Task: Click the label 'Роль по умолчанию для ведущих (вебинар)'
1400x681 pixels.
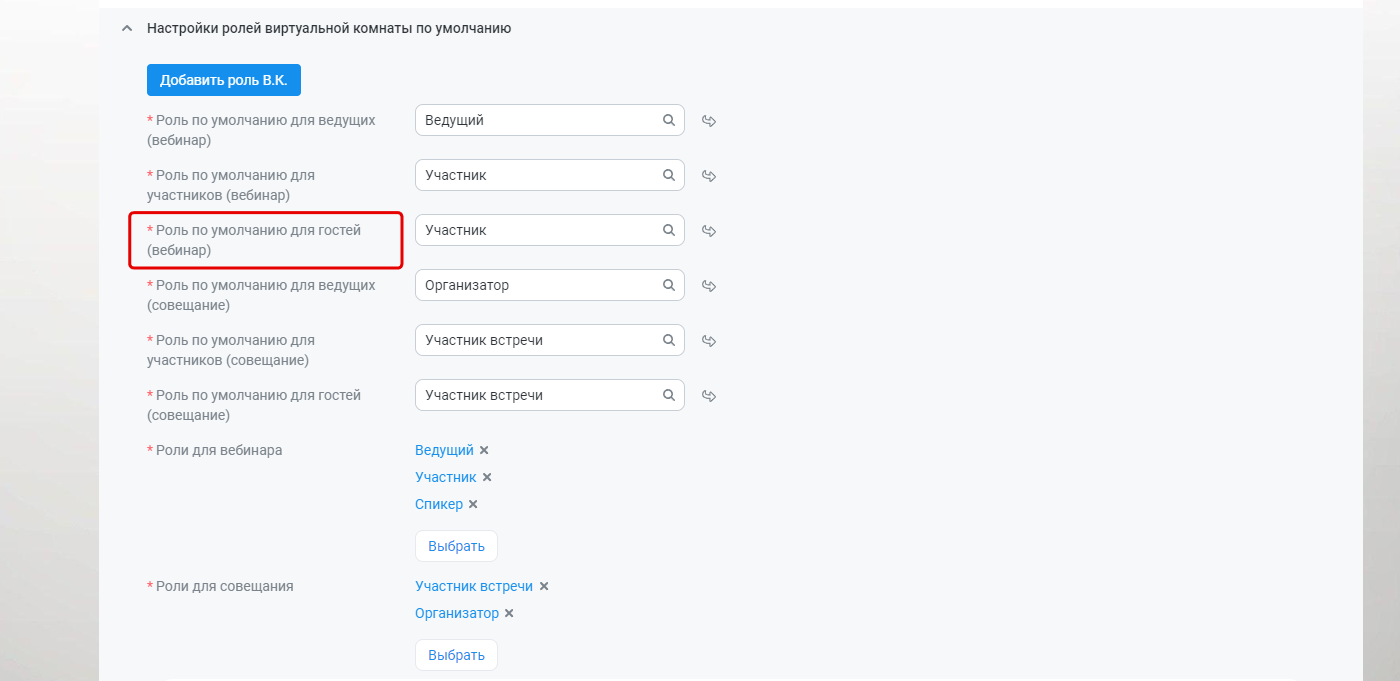Action: coord(261,130)
